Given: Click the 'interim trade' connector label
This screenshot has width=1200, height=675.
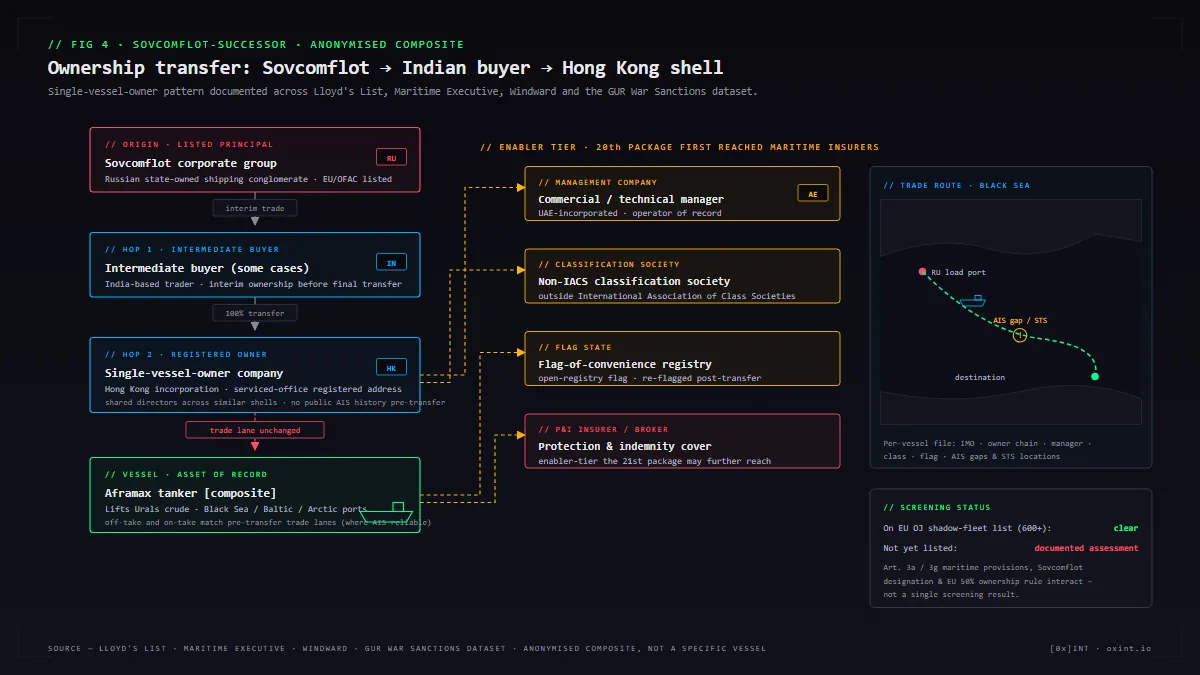Looking at the screenshot, I should [x=254, y=208].
